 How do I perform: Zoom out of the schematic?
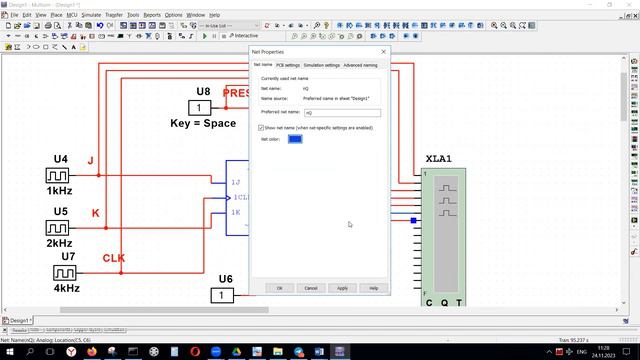[x=503, y=25]
